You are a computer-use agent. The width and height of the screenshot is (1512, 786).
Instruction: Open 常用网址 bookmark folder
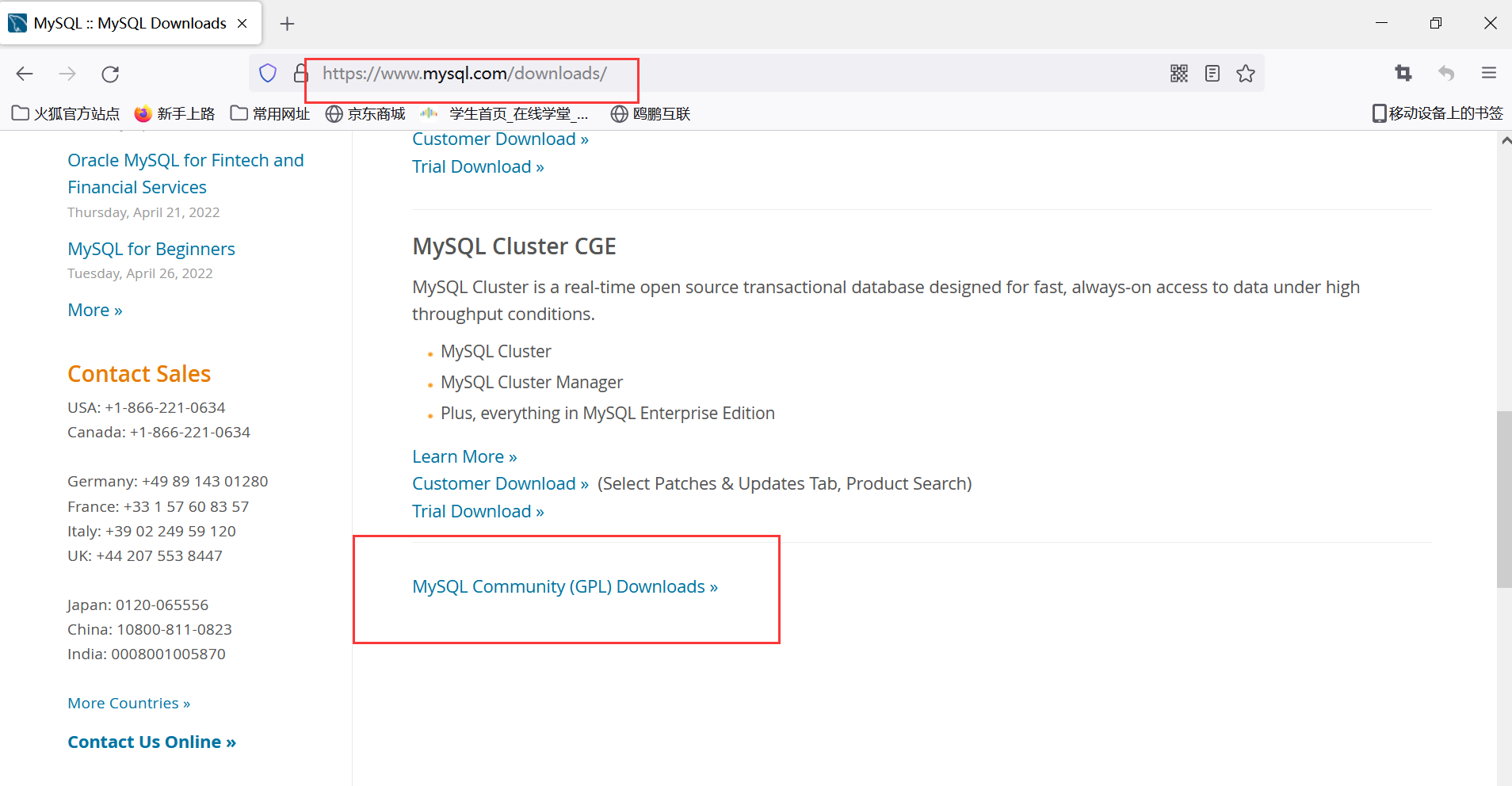(270, 113)
